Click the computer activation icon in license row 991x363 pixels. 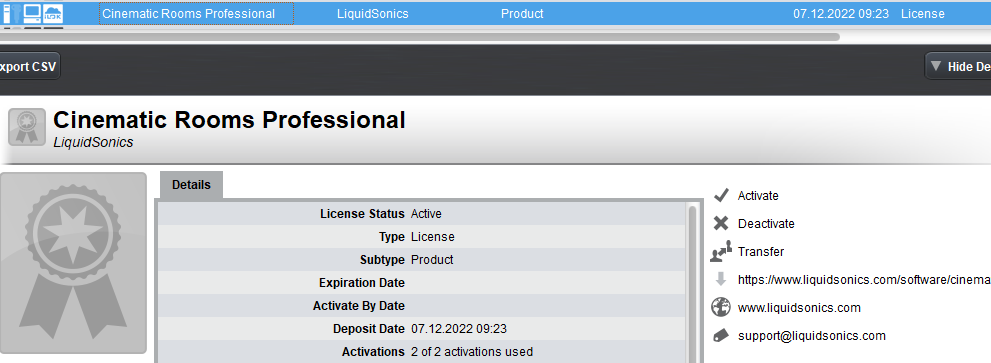pos(32,13)
